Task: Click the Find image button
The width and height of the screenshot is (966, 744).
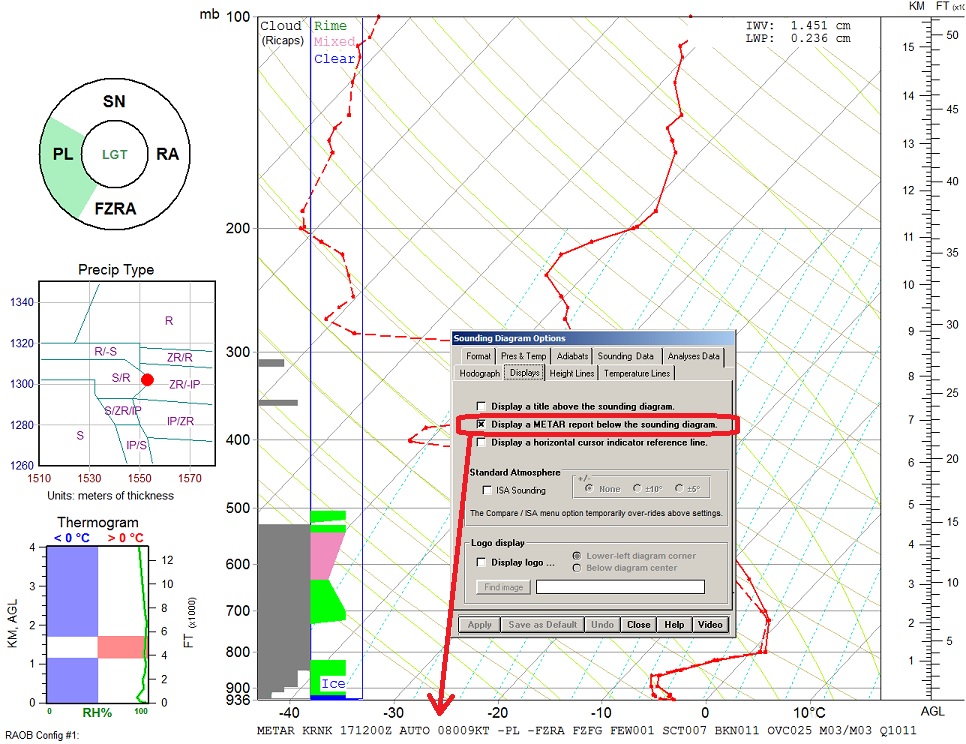Action: point(503,587)
